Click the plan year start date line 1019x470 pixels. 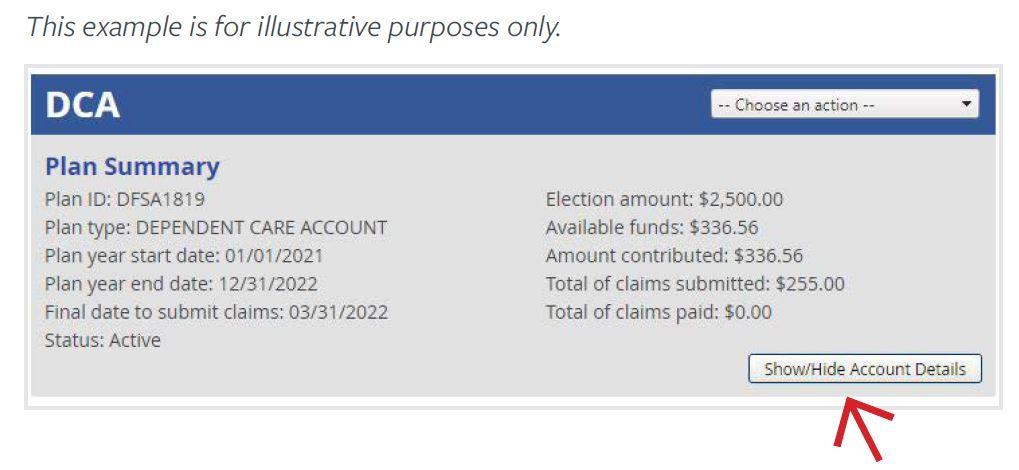pyautogui.click(x=184, y=255)
